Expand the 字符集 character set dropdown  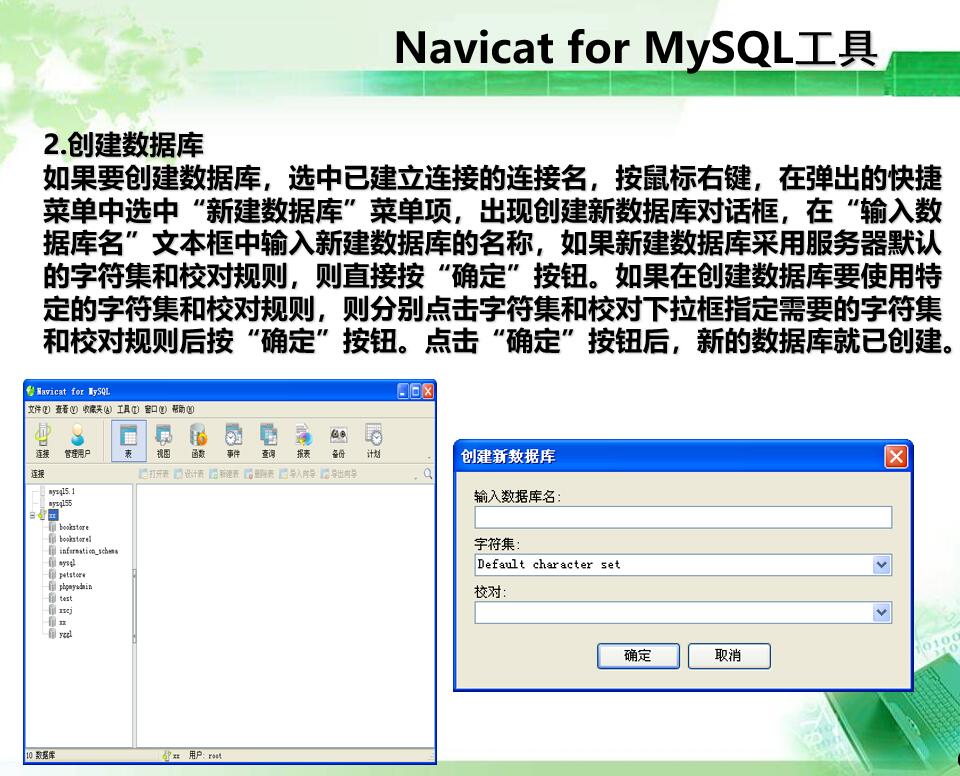tap(881, 565)
